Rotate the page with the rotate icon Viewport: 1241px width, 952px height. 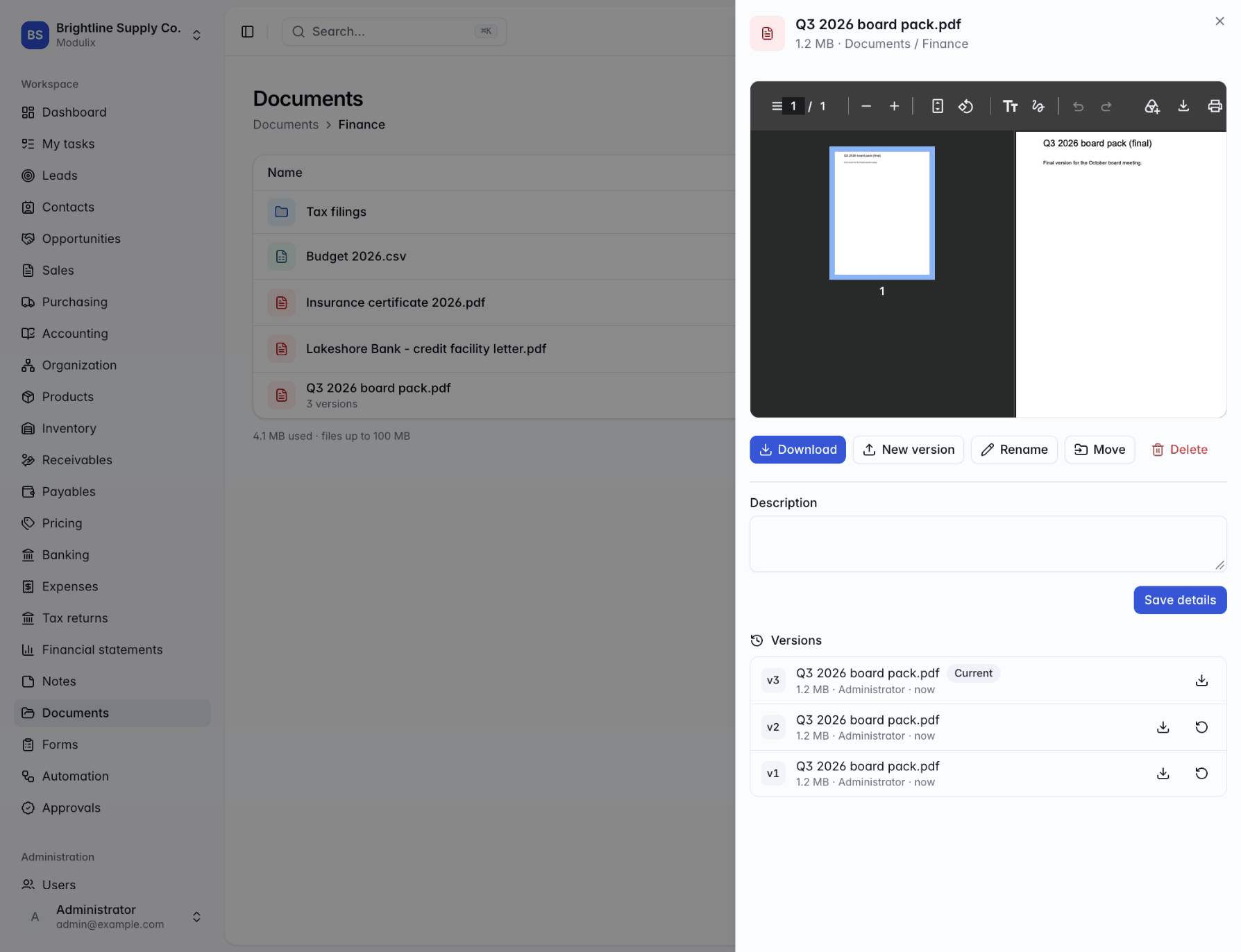pos(966,106)
